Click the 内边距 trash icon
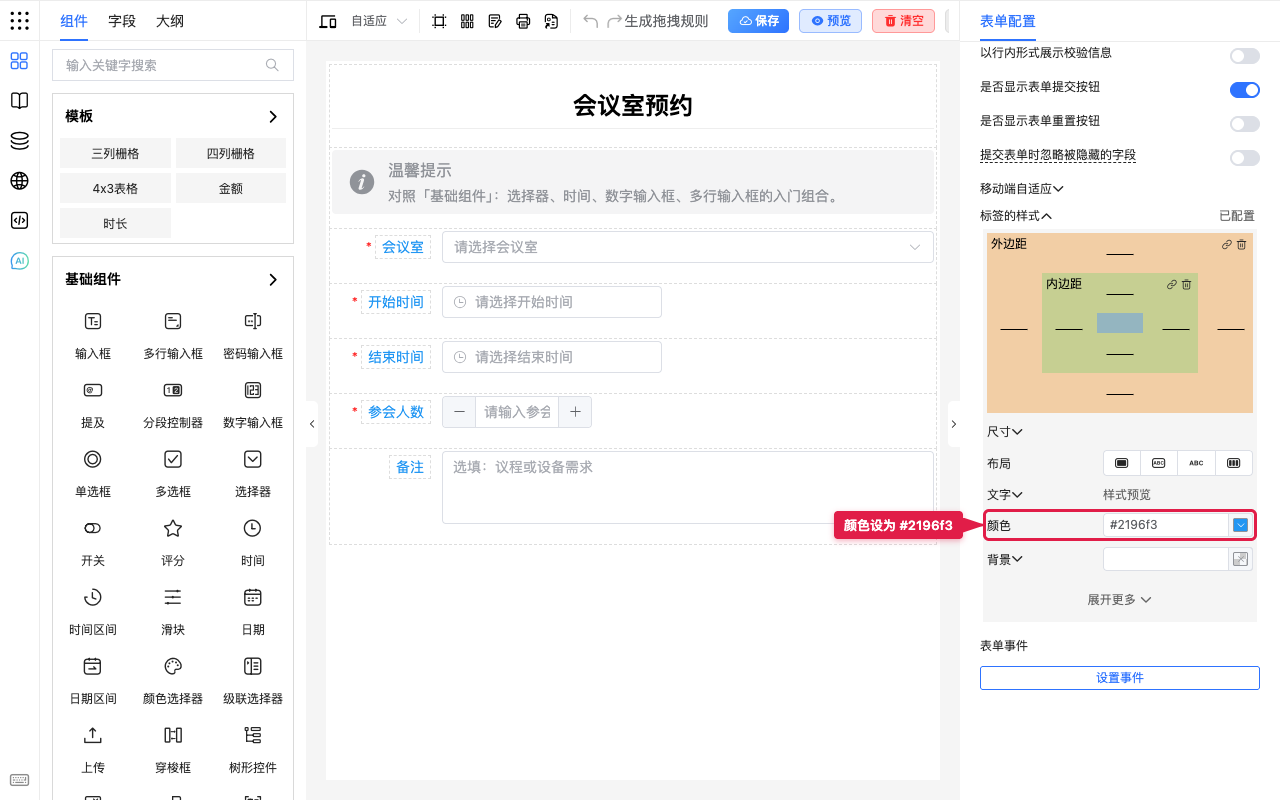The width and height of the screenshot is (1280, 800). [1186, 285]
